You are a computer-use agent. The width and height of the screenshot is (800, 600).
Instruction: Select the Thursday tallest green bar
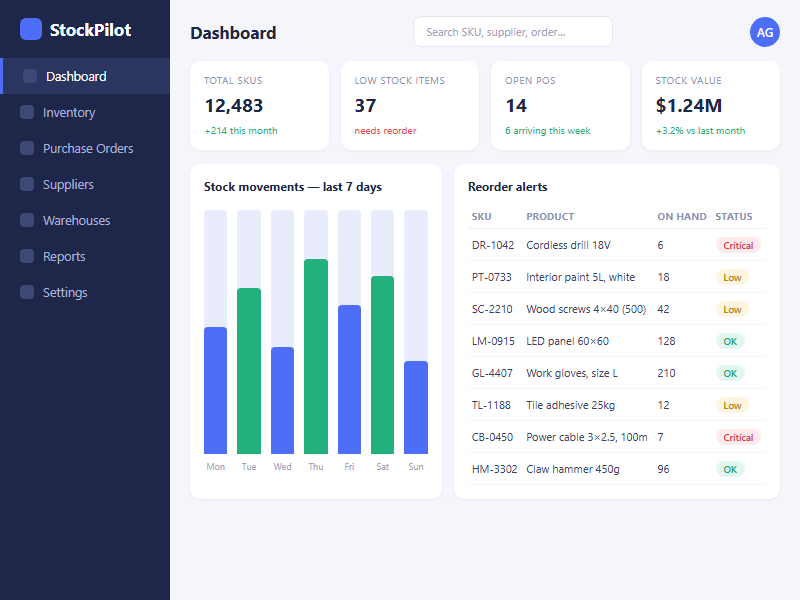tap(316, 356)
